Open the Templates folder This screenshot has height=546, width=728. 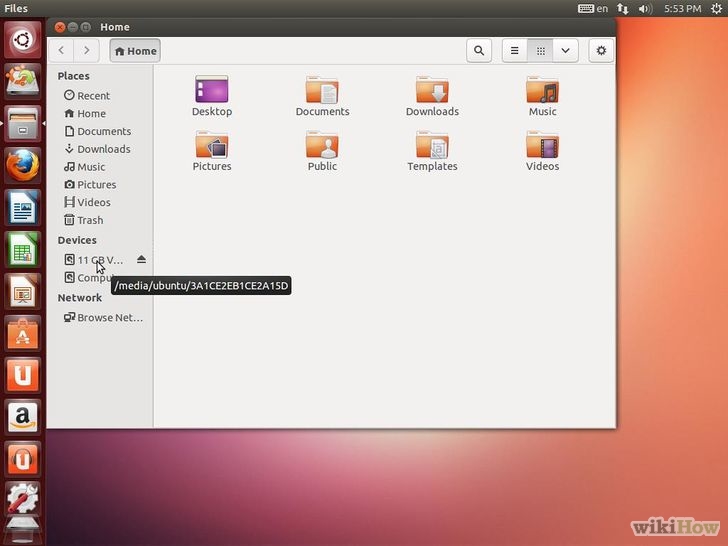pyautogui.click(x=432, y=151)
